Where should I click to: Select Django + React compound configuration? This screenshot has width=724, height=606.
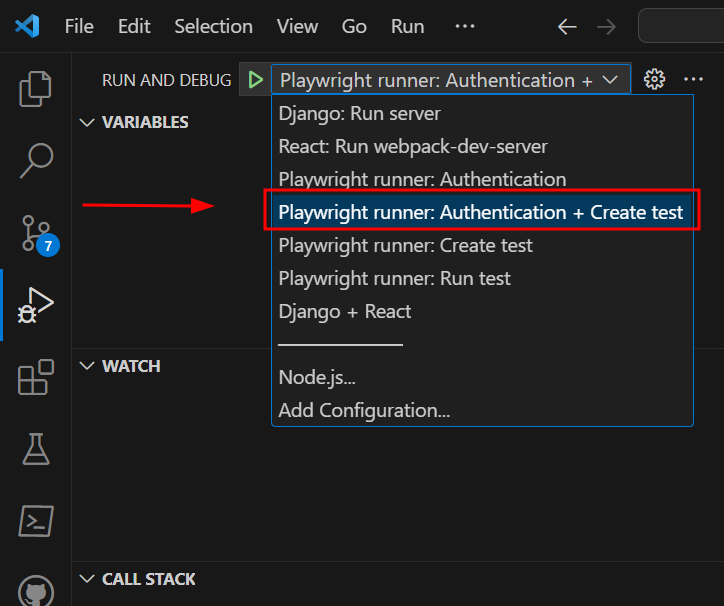click(x=482, y=311)
